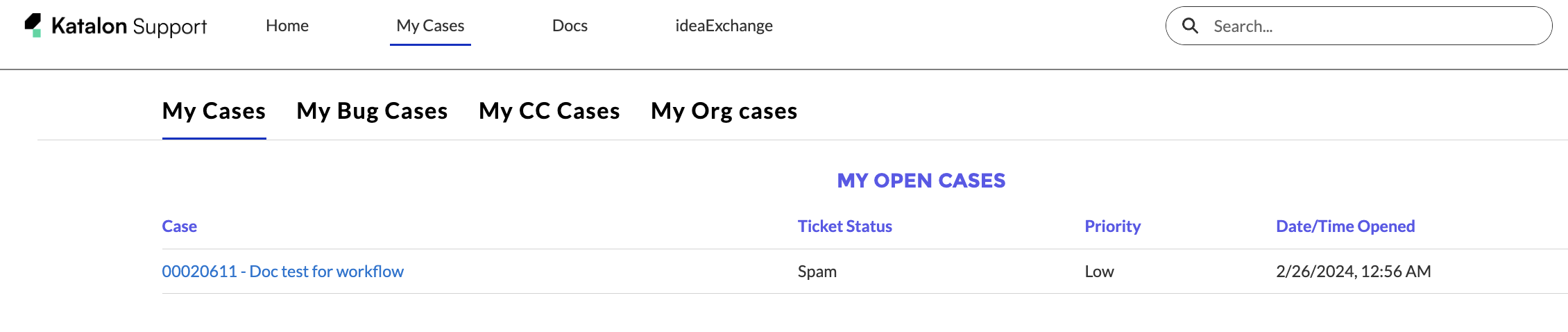Switch to My Bug Cases tab
Screen dimensions: 1568x332
[x=372, y=111]
